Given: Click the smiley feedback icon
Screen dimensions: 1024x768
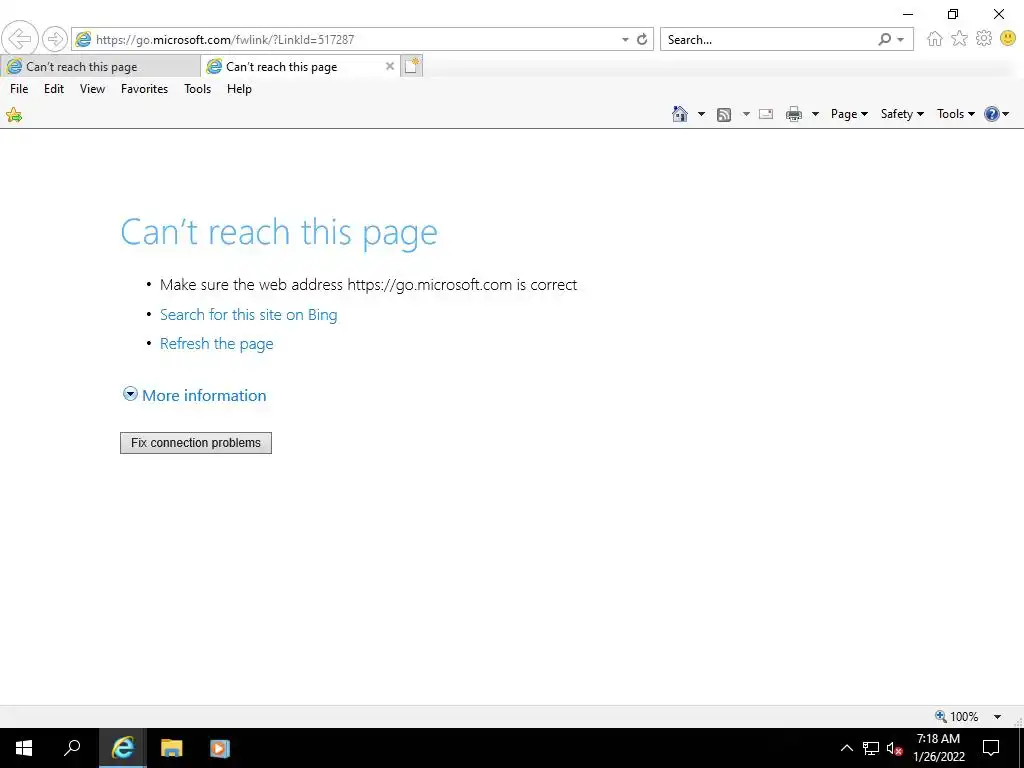Looking at the screenshot, I should (1008, 39).
